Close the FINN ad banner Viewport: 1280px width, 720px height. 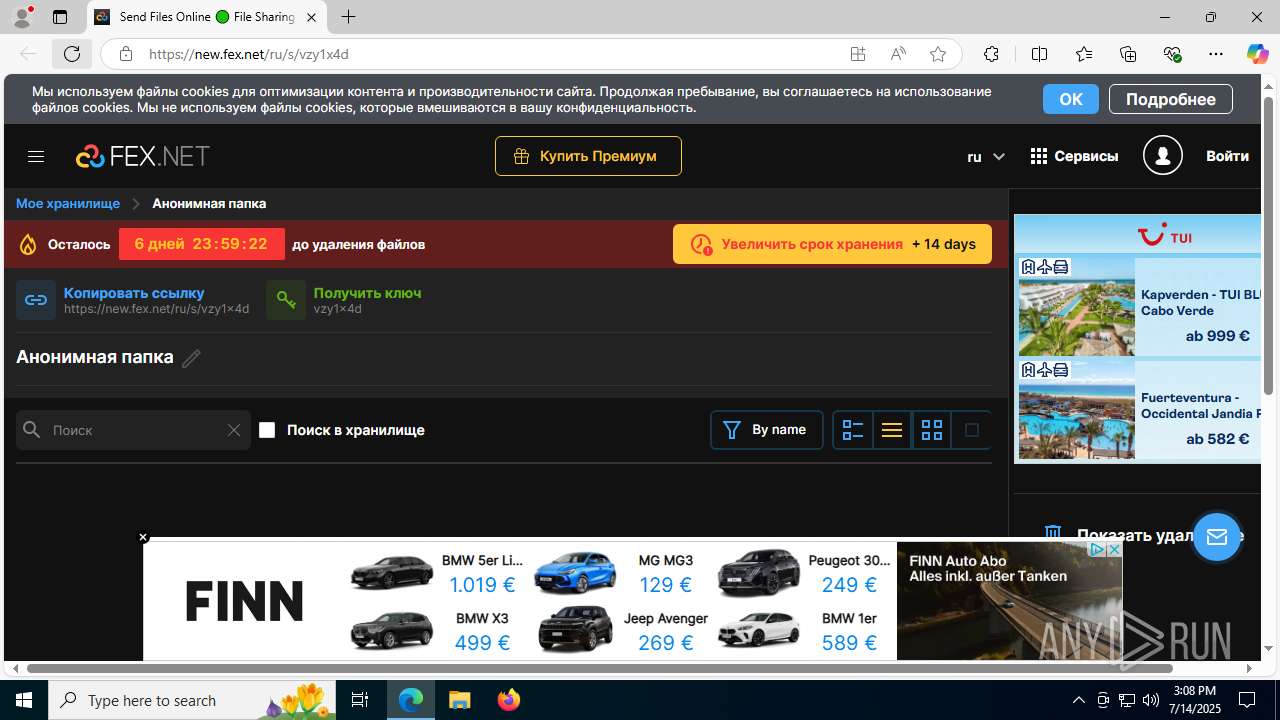click(x=143, y=537)
